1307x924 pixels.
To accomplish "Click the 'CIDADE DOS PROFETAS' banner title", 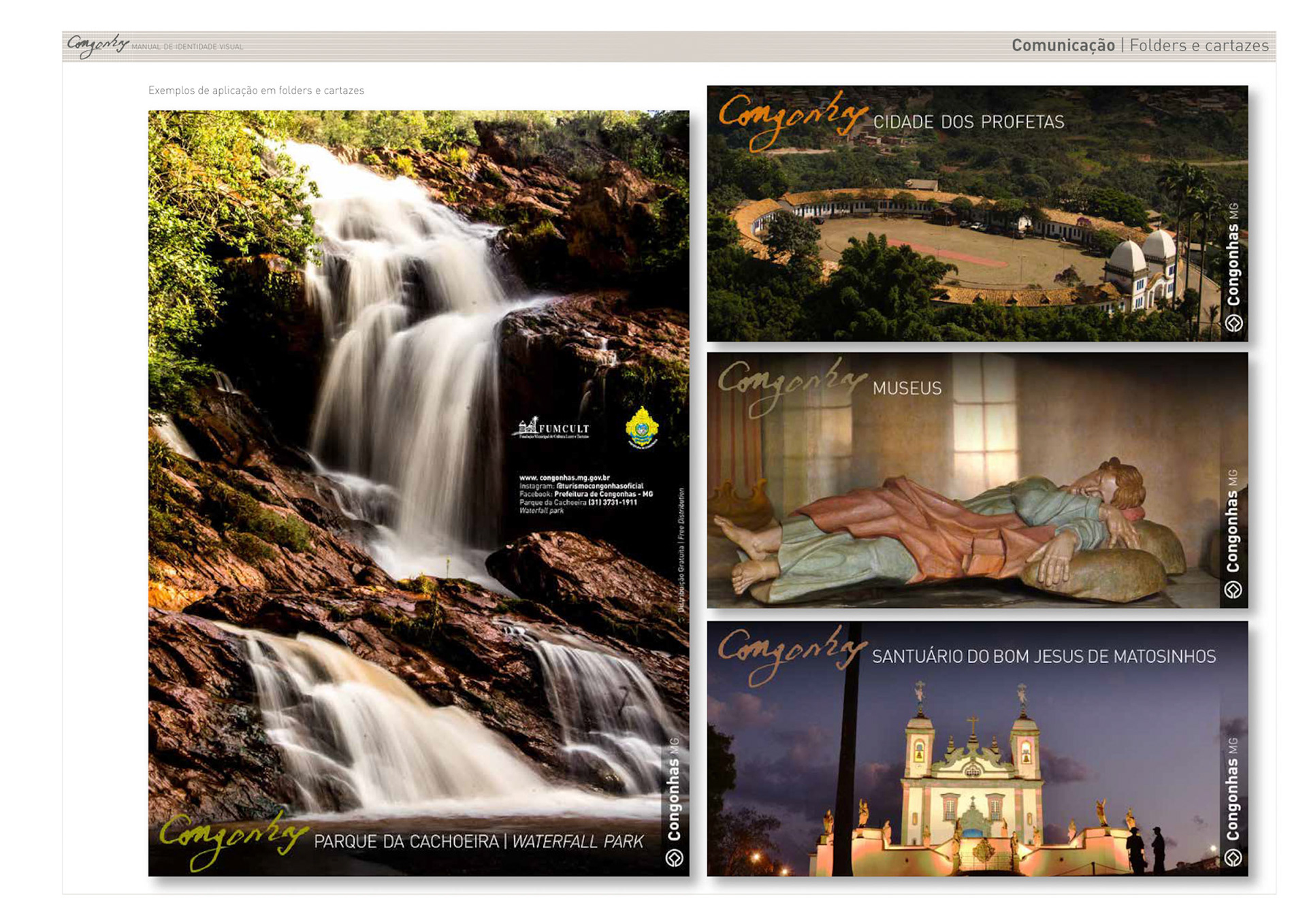I will [x=969, y=122].
